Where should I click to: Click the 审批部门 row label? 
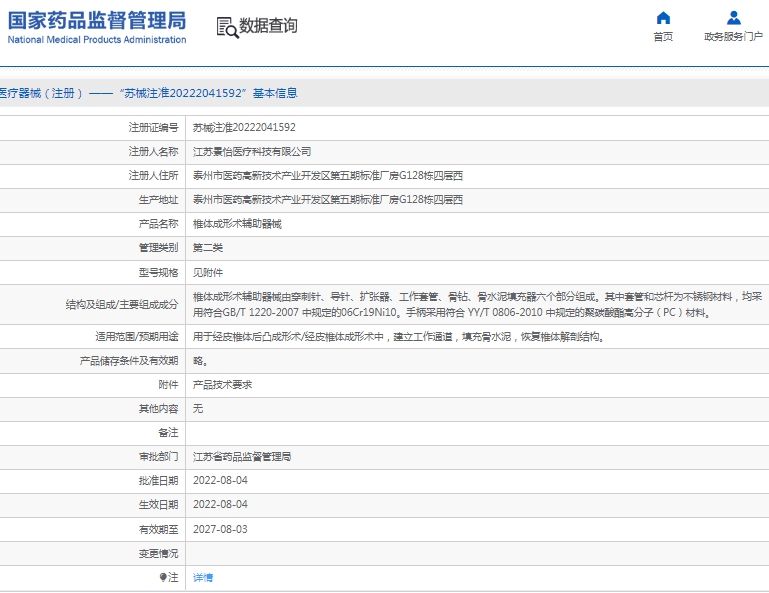(158, 457)
